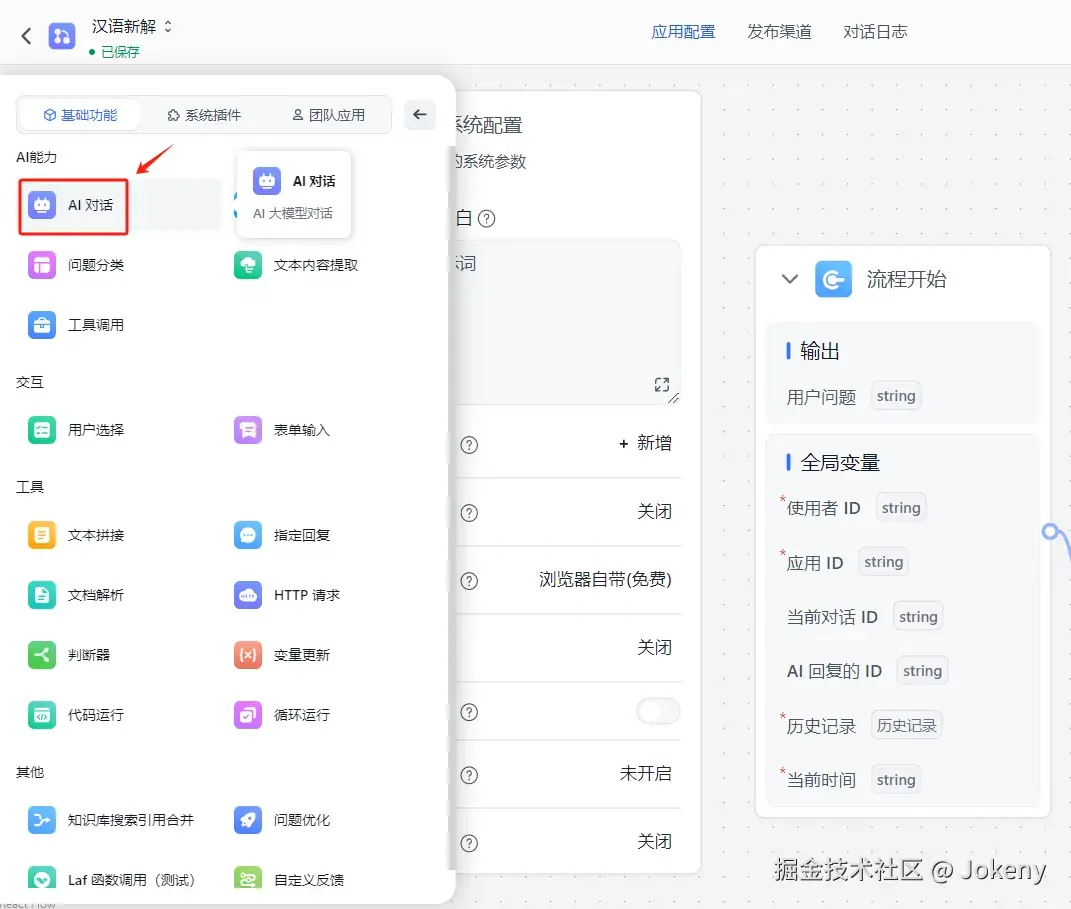
Task: Collapse the node selection panel with back arrow
Action: (x=419, y=114)
